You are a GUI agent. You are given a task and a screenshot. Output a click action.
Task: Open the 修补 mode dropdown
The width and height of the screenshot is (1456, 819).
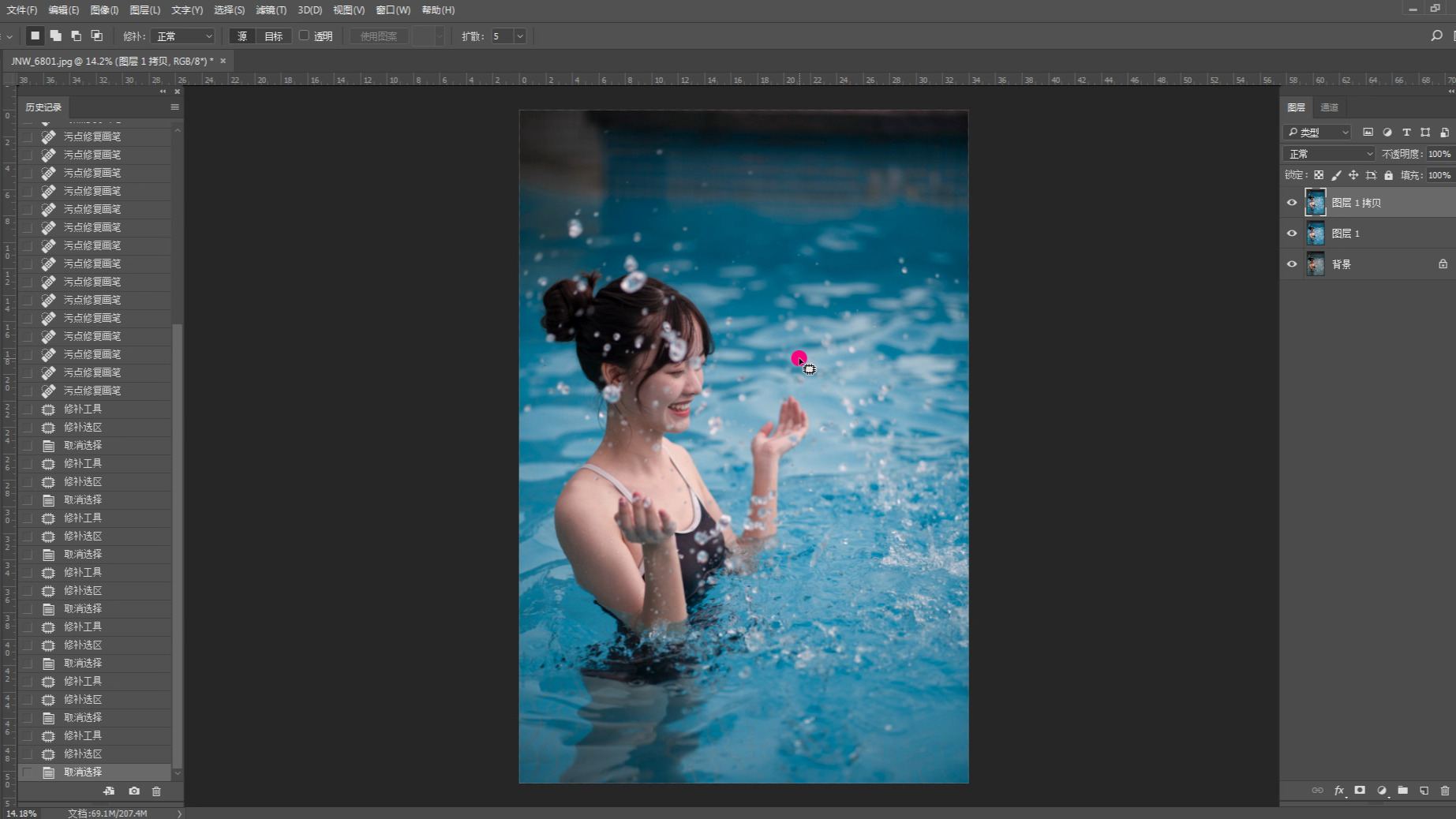tap(182, 36)
